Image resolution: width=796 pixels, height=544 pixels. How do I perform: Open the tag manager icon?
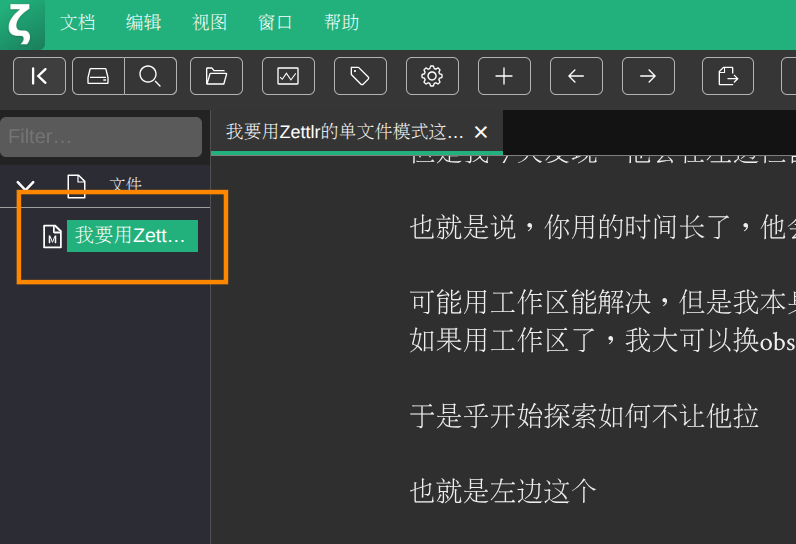click(x=360, y=76)
